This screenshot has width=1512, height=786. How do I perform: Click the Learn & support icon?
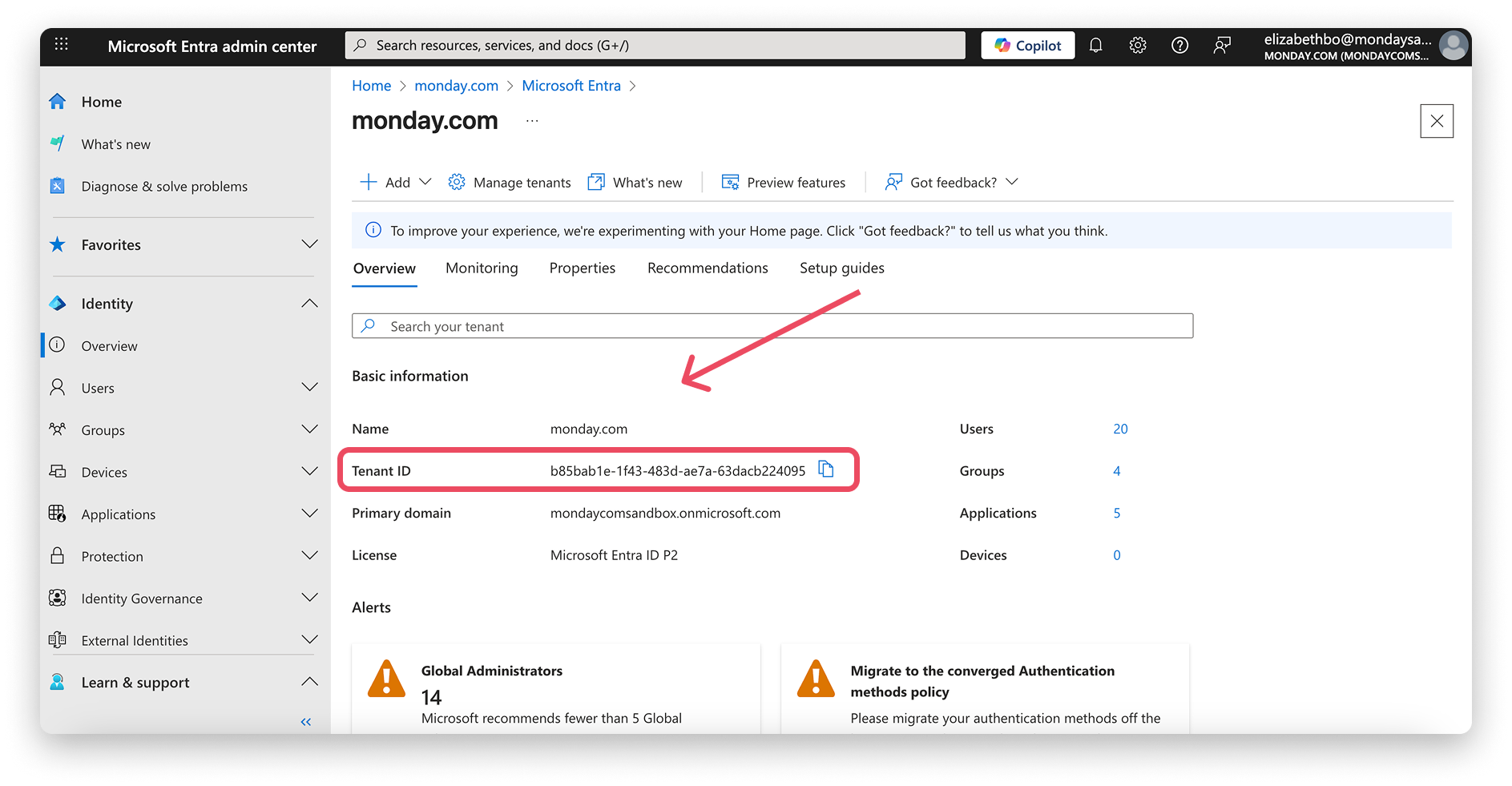[58, 683]
